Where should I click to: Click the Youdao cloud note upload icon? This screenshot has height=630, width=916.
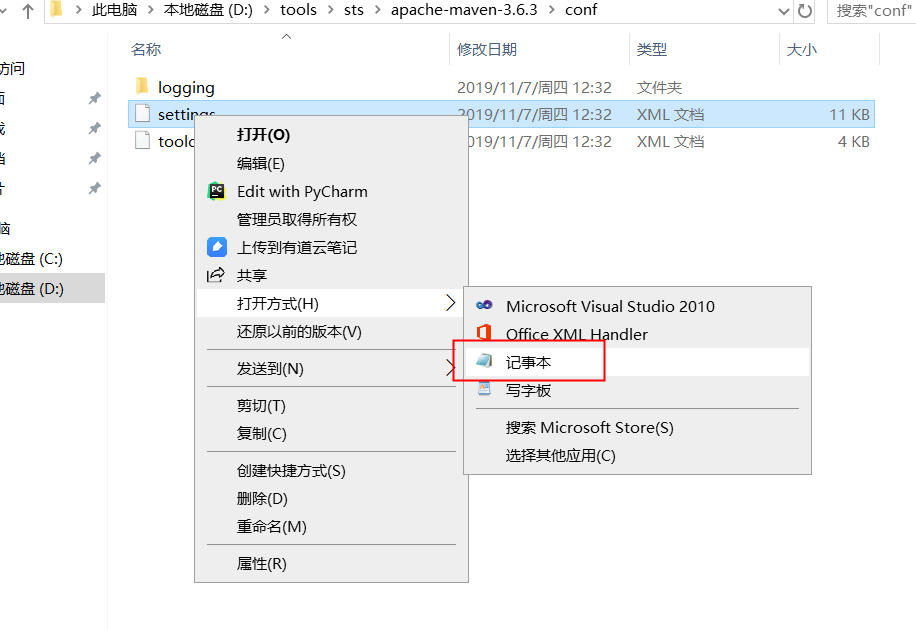pyautogui.click(x=217, y=247)
